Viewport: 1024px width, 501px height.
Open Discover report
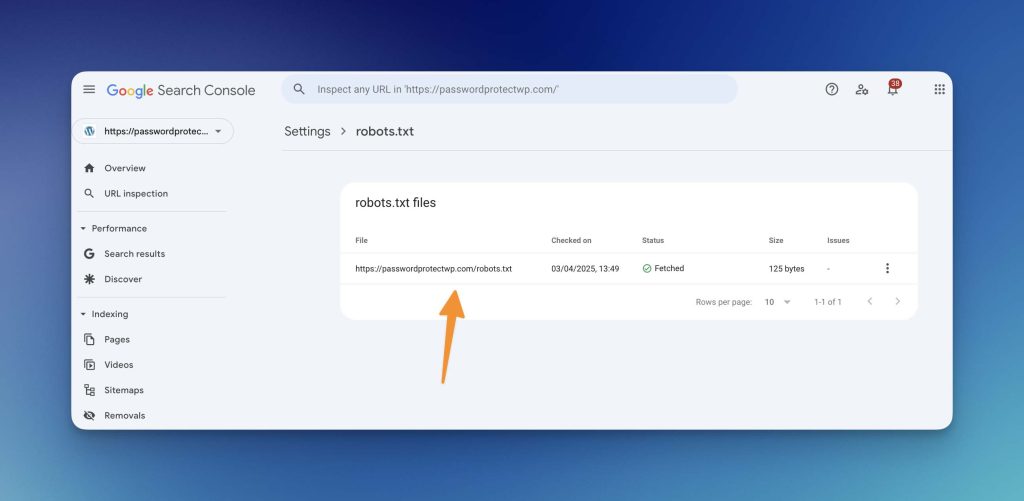[x=123, y=279]
